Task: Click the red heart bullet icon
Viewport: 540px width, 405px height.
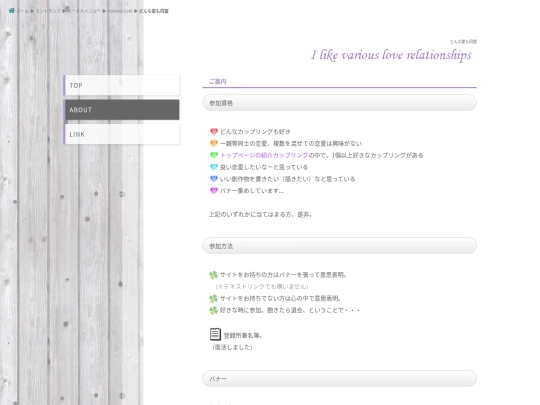Action: (x=214, y=131)
